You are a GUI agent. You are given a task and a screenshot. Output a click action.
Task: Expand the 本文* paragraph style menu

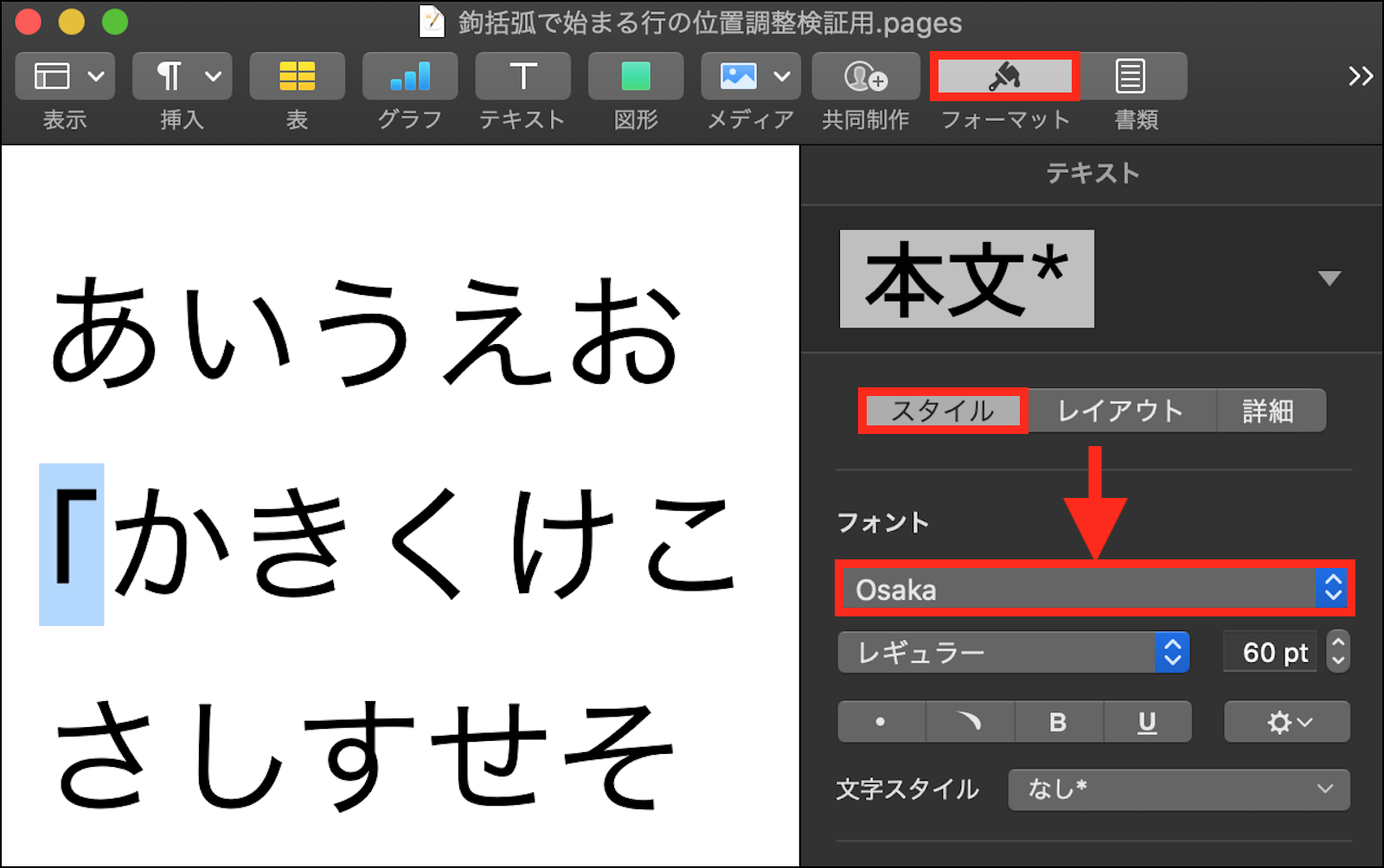coord(1329,278)
